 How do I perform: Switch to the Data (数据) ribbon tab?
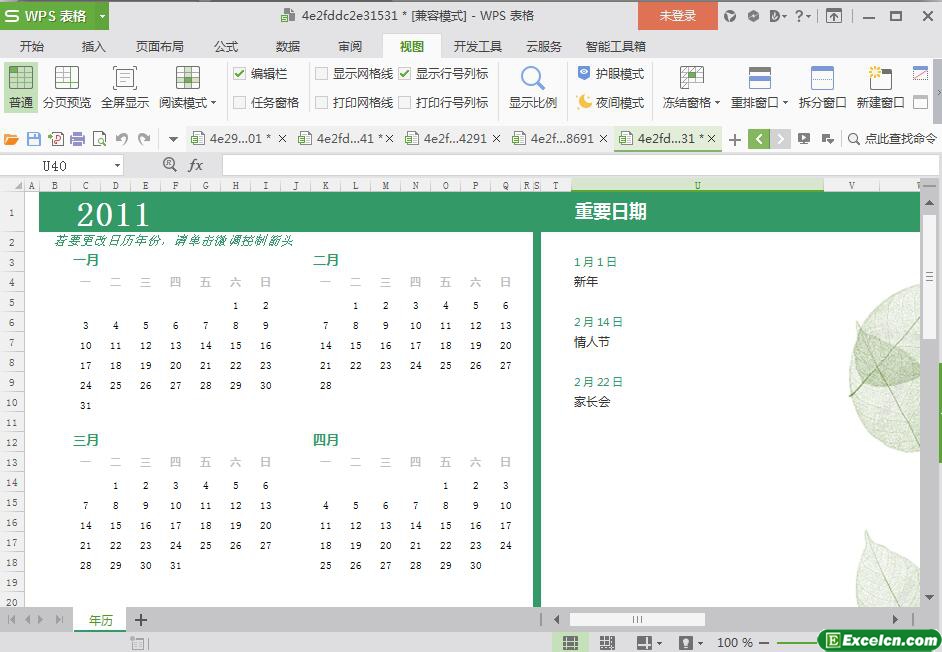(288, 46)
